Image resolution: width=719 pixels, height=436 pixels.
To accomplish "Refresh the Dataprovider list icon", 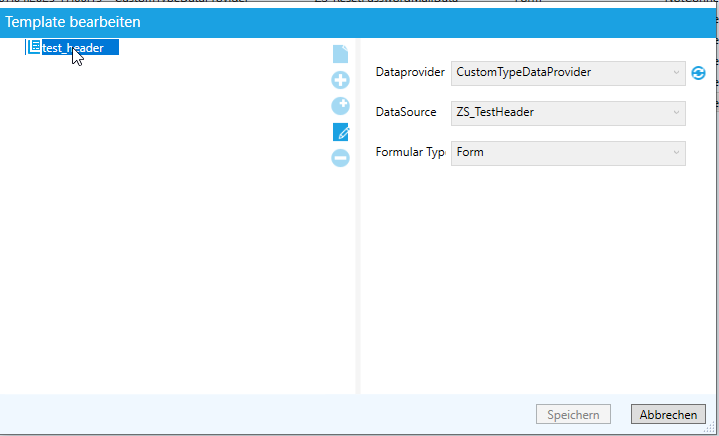I will 698,73.
